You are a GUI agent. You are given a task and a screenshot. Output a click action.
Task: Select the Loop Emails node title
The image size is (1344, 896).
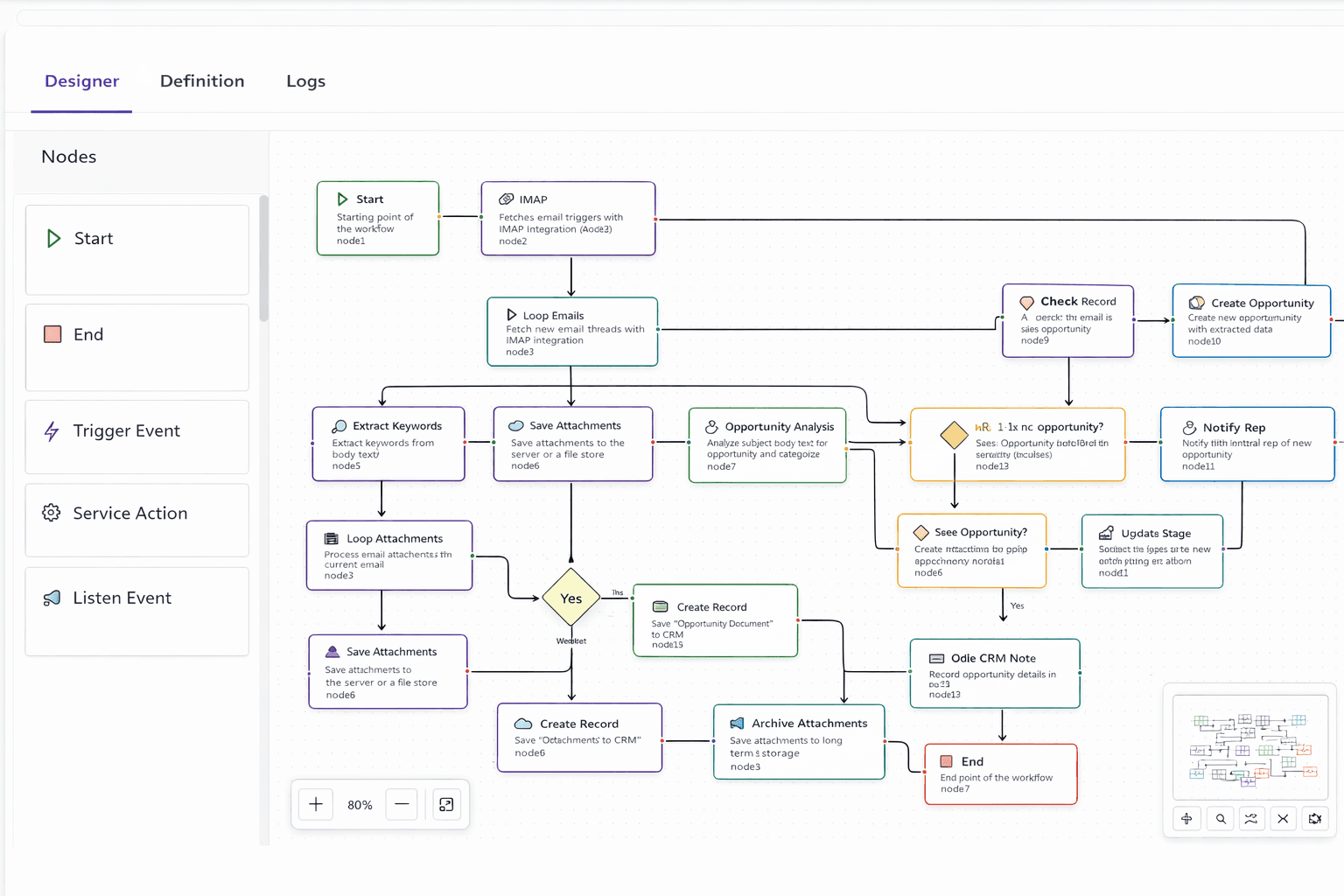click(x=553, y=316)
